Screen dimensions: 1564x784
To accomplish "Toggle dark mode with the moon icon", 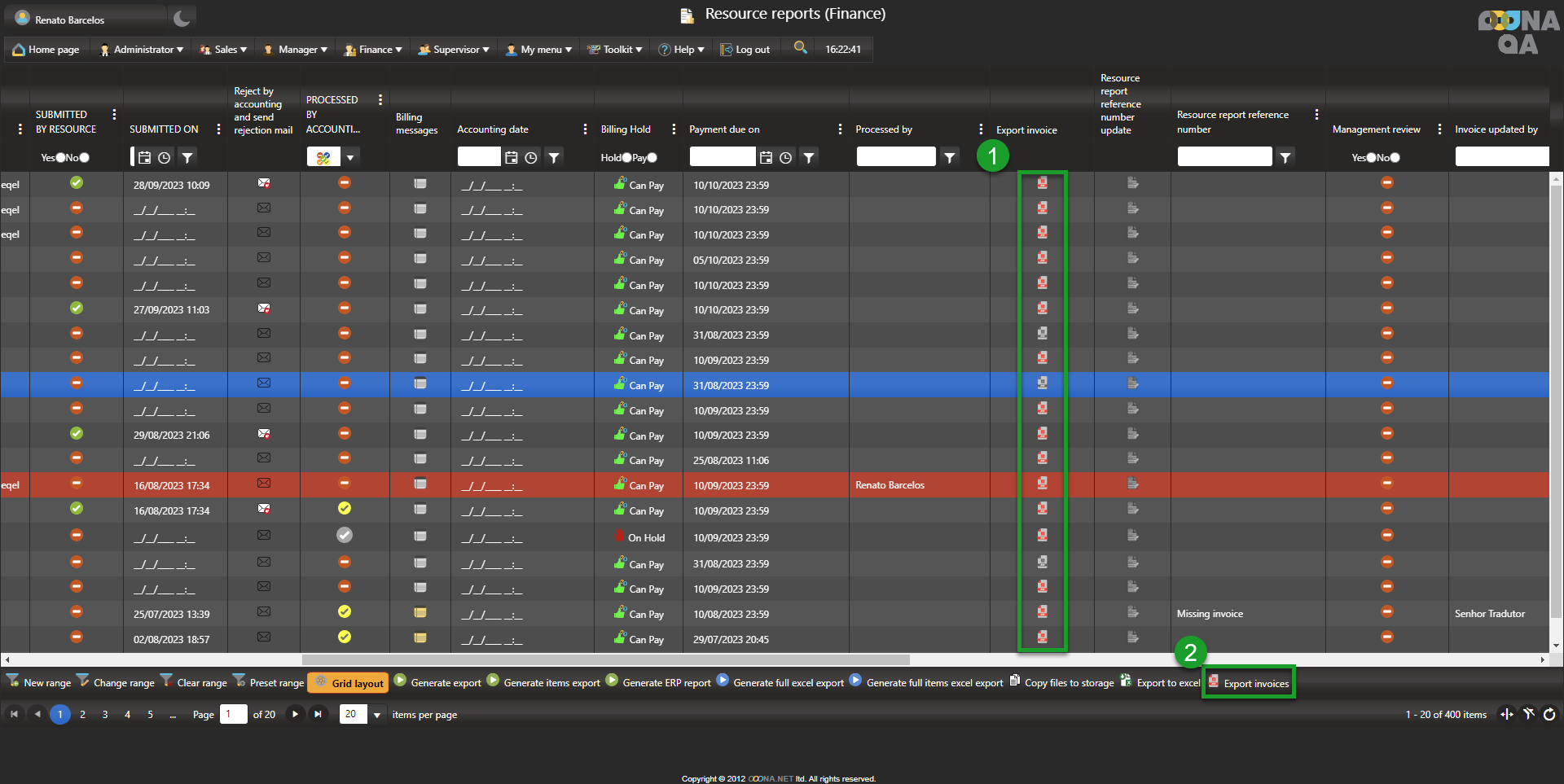I will [x=182, y=18].
